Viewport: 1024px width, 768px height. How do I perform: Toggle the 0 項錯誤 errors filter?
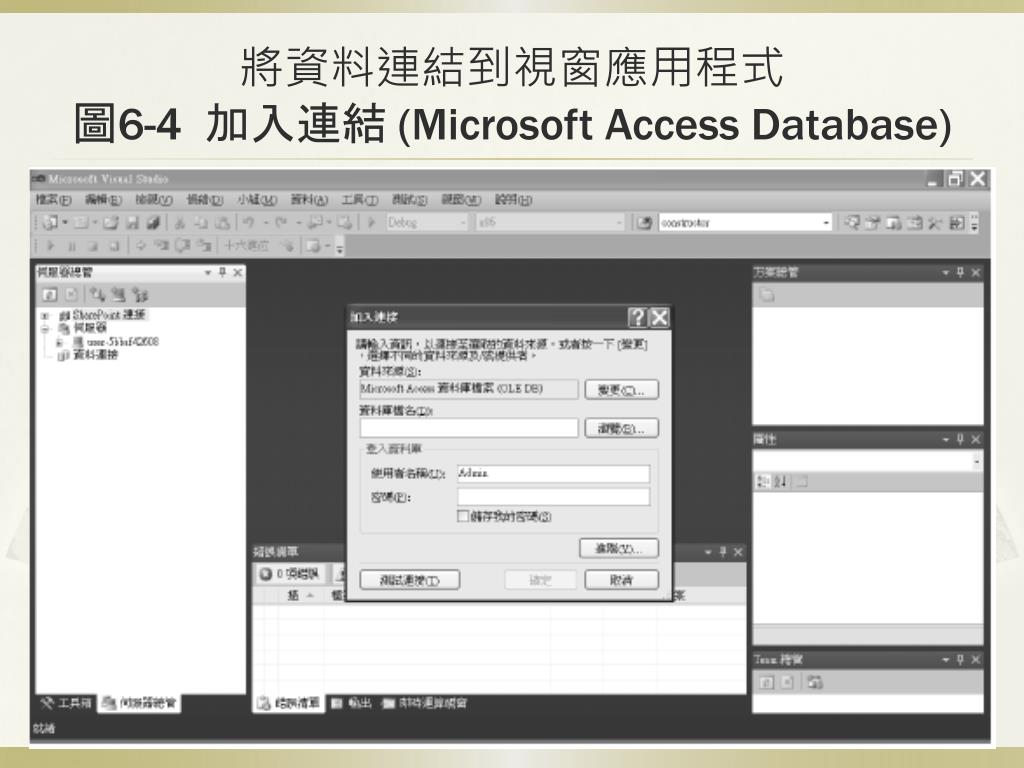coord(291,574)
